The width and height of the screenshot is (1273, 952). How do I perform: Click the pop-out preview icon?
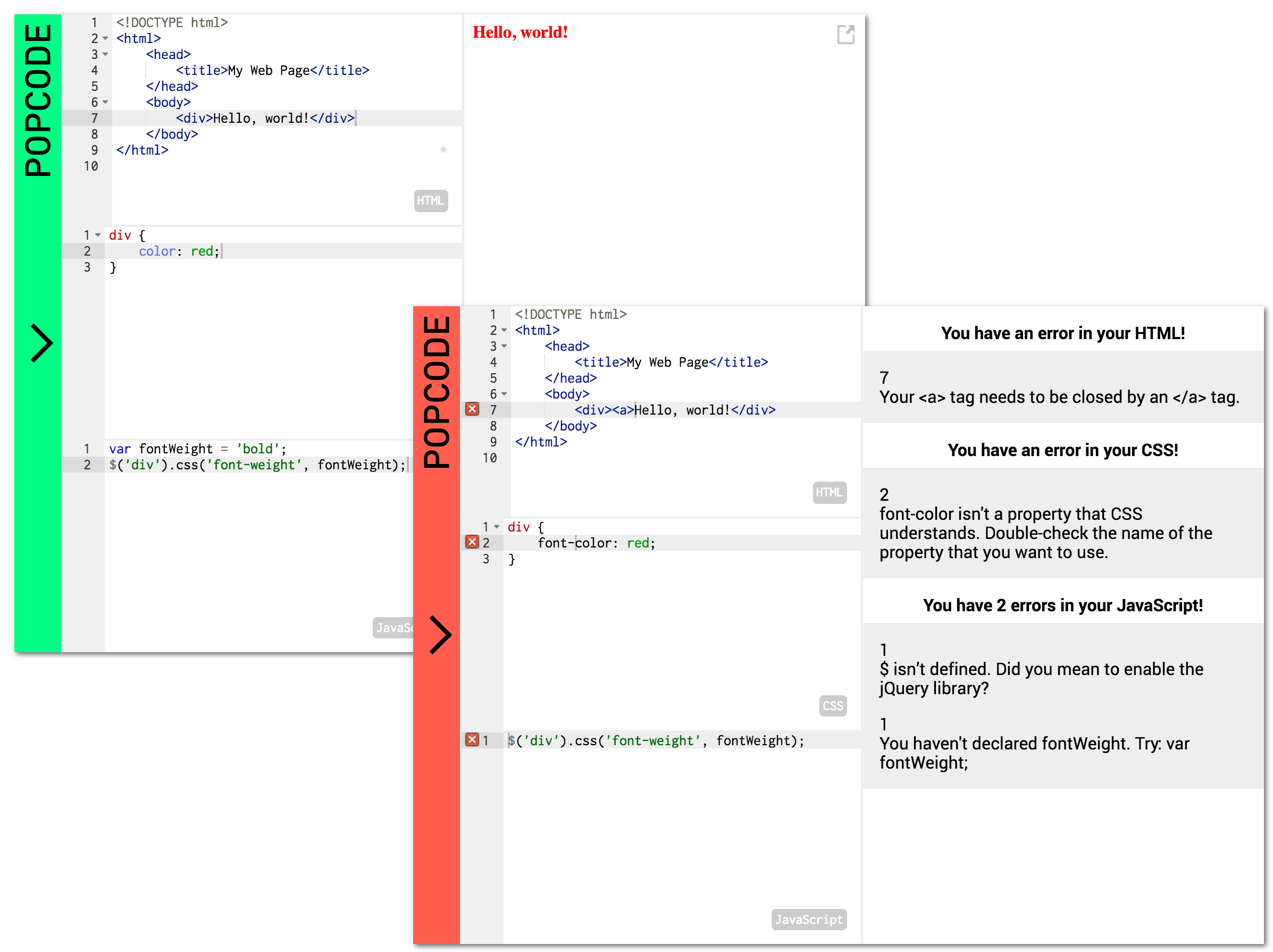pos(845,35)
